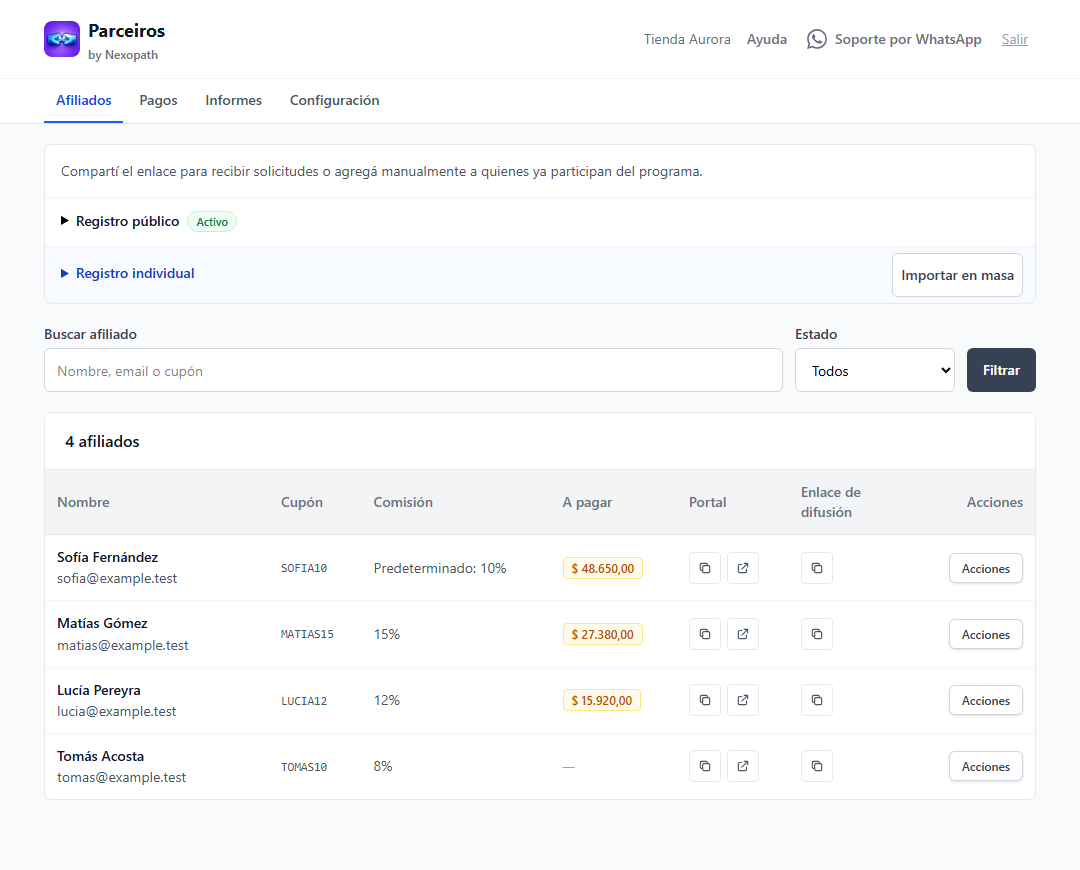Click the Lucía Pereyra name
The image size is (1080, 870).
click(x=98, y=690)
